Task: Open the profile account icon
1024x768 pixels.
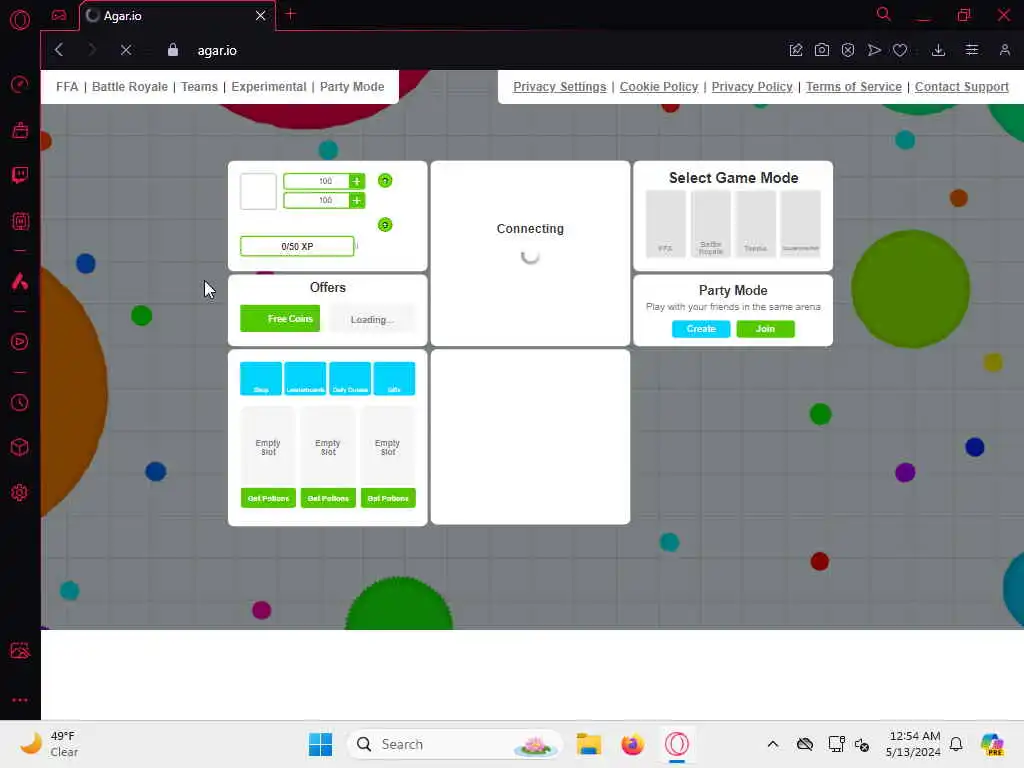Action: pyautogui.click(x=1004, y=50)
